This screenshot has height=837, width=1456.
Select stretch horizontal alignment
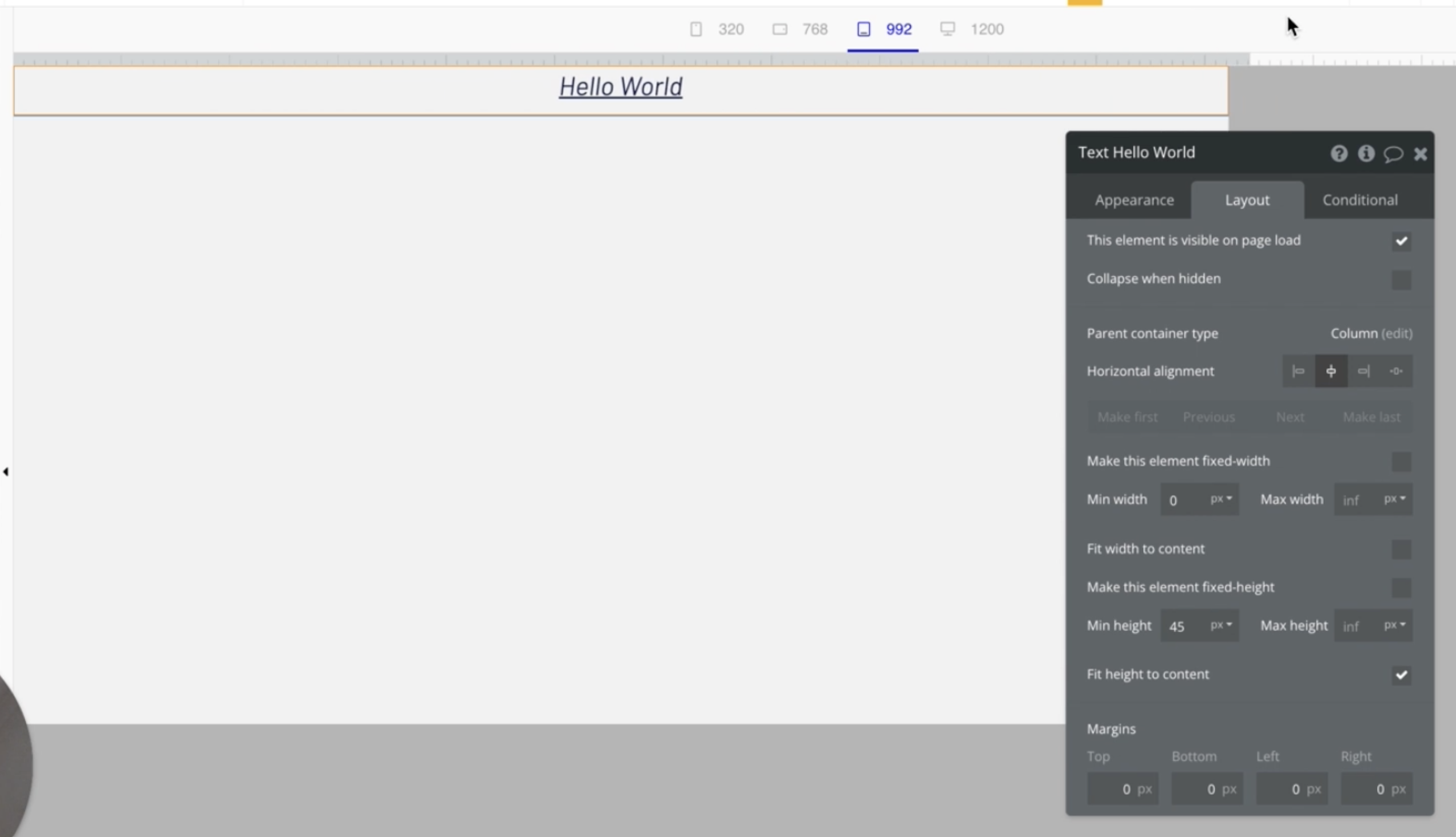pyautogui.click(x=1396, y=372)
